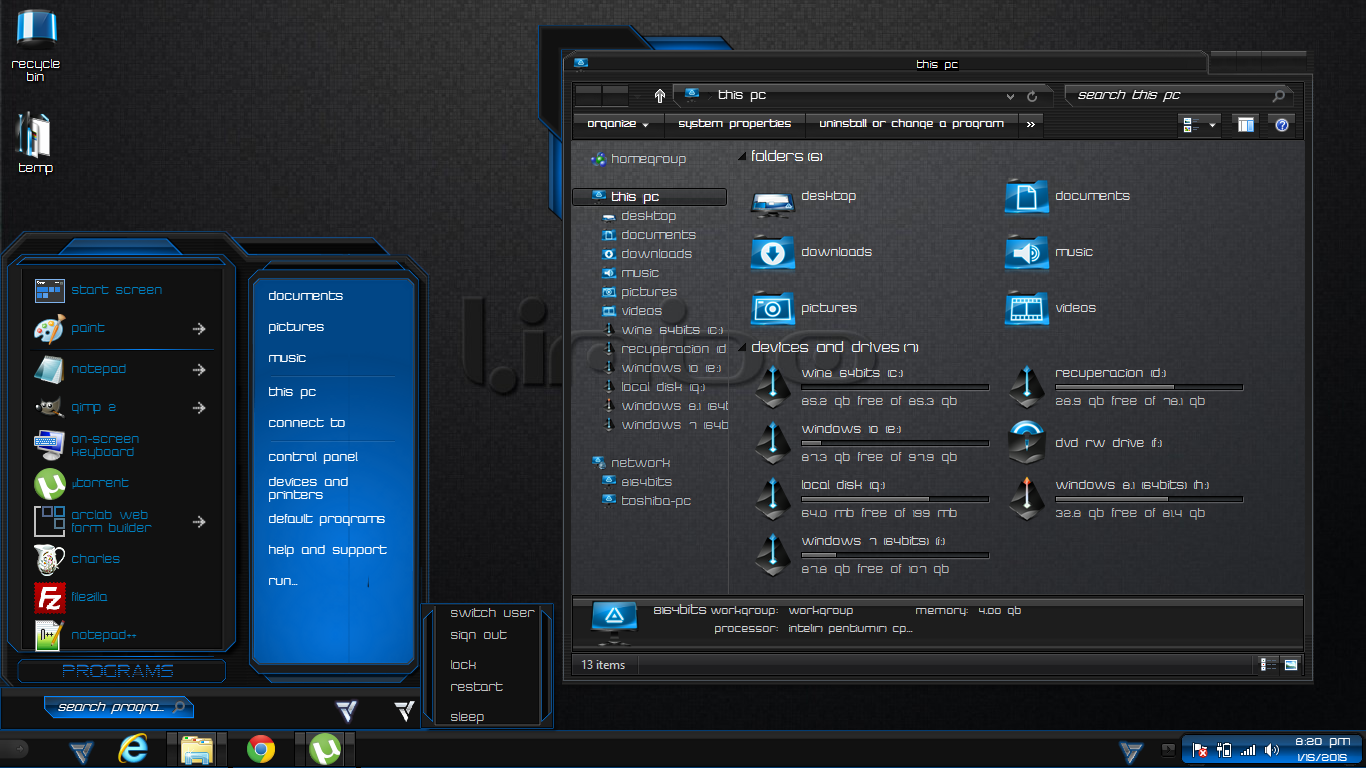This screenshot has height=768, width=1366.
Task: Open uTorrent on the taskbar
Action: (x=324, y=749)
